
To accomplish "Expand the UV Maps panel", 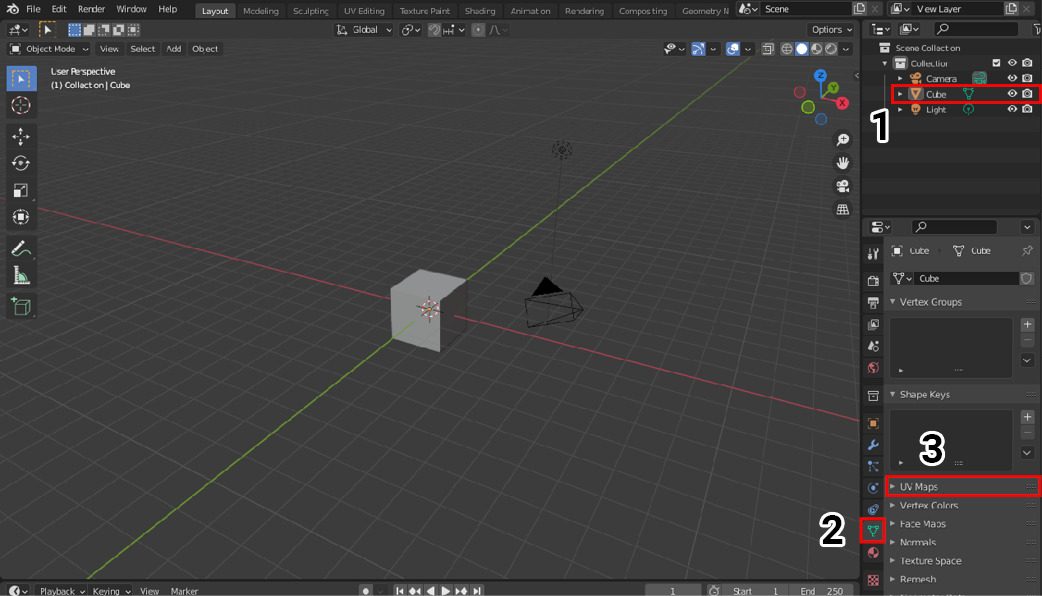I will 918,487.
